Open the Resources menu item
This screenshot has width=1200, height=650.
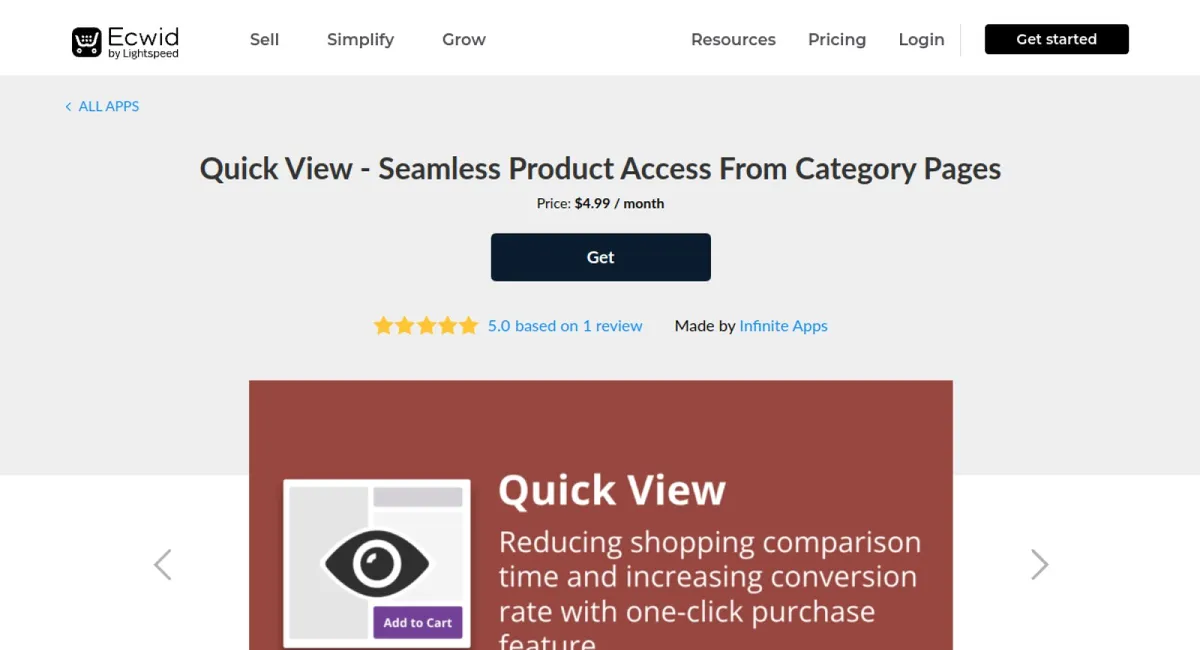click(x=733, y=39)
